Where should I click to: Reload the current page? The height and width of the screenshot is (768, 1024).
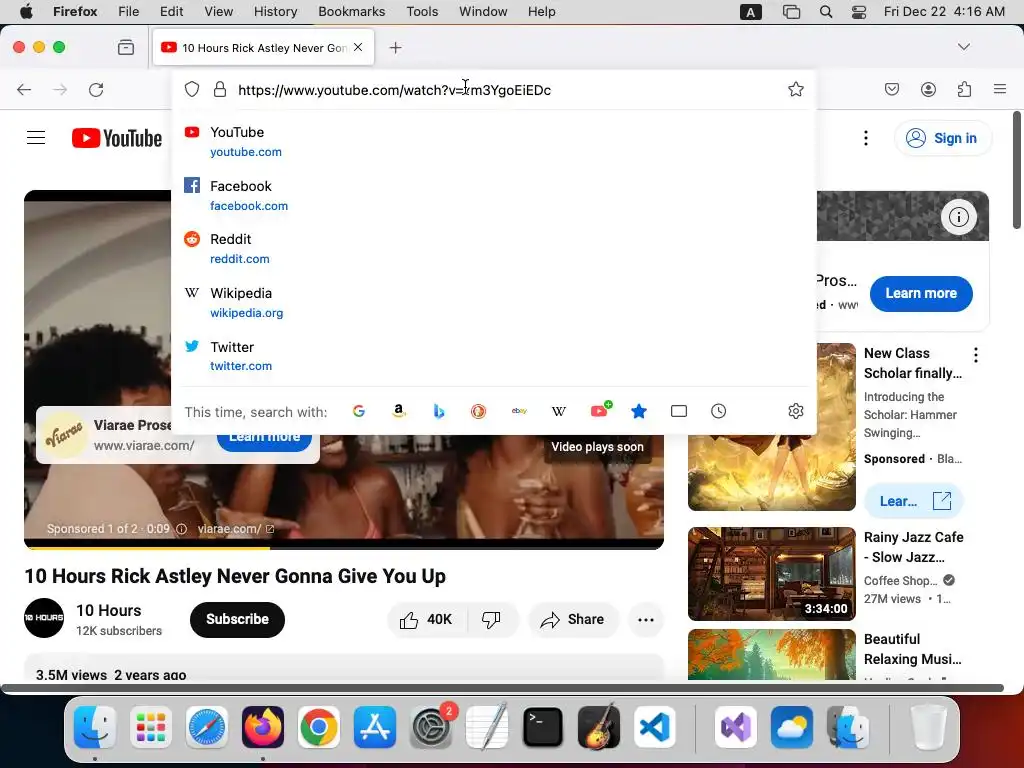coord(96,89)
